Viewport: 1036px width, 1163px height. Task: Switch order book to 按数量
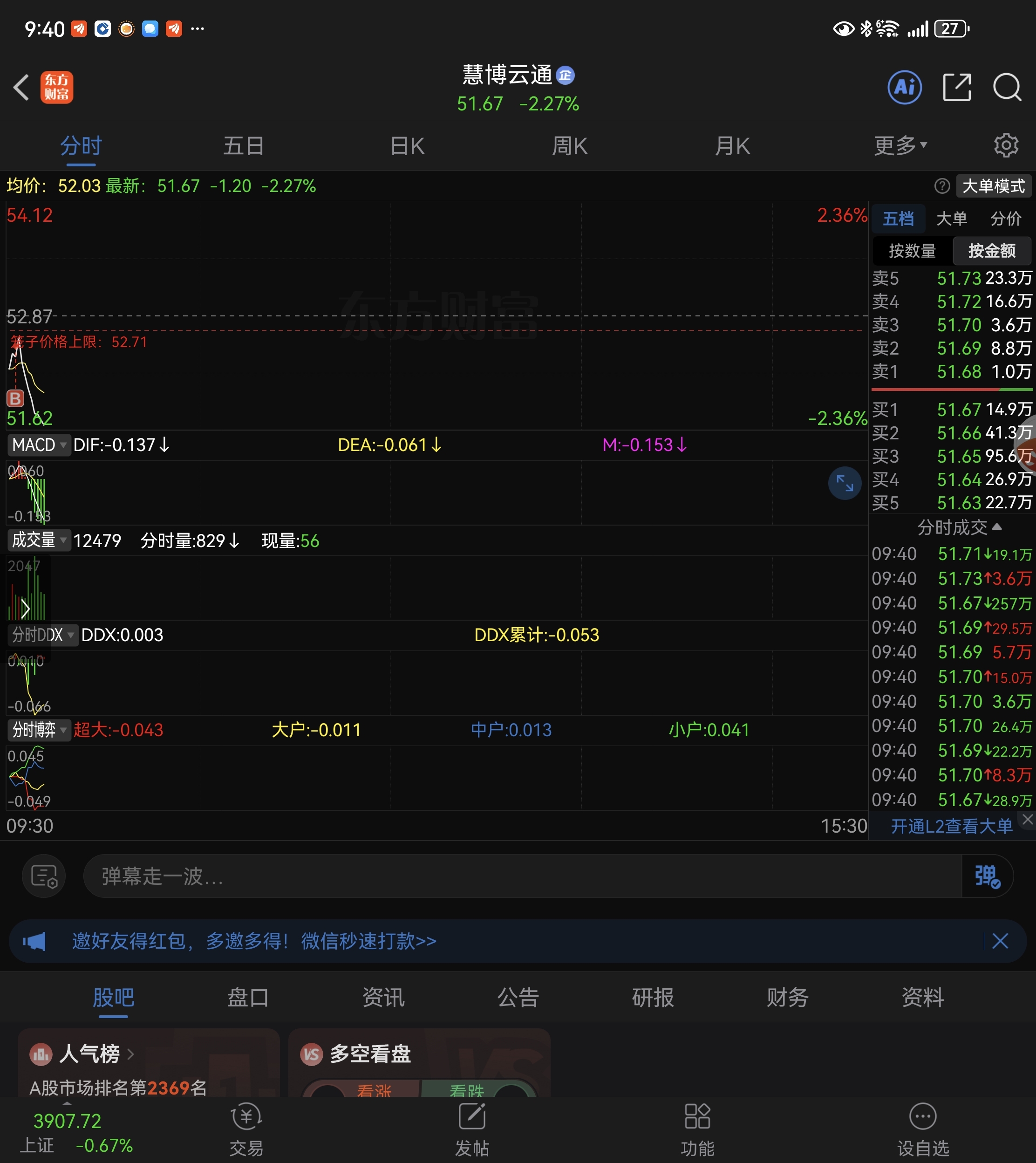[x=912, y=251]
